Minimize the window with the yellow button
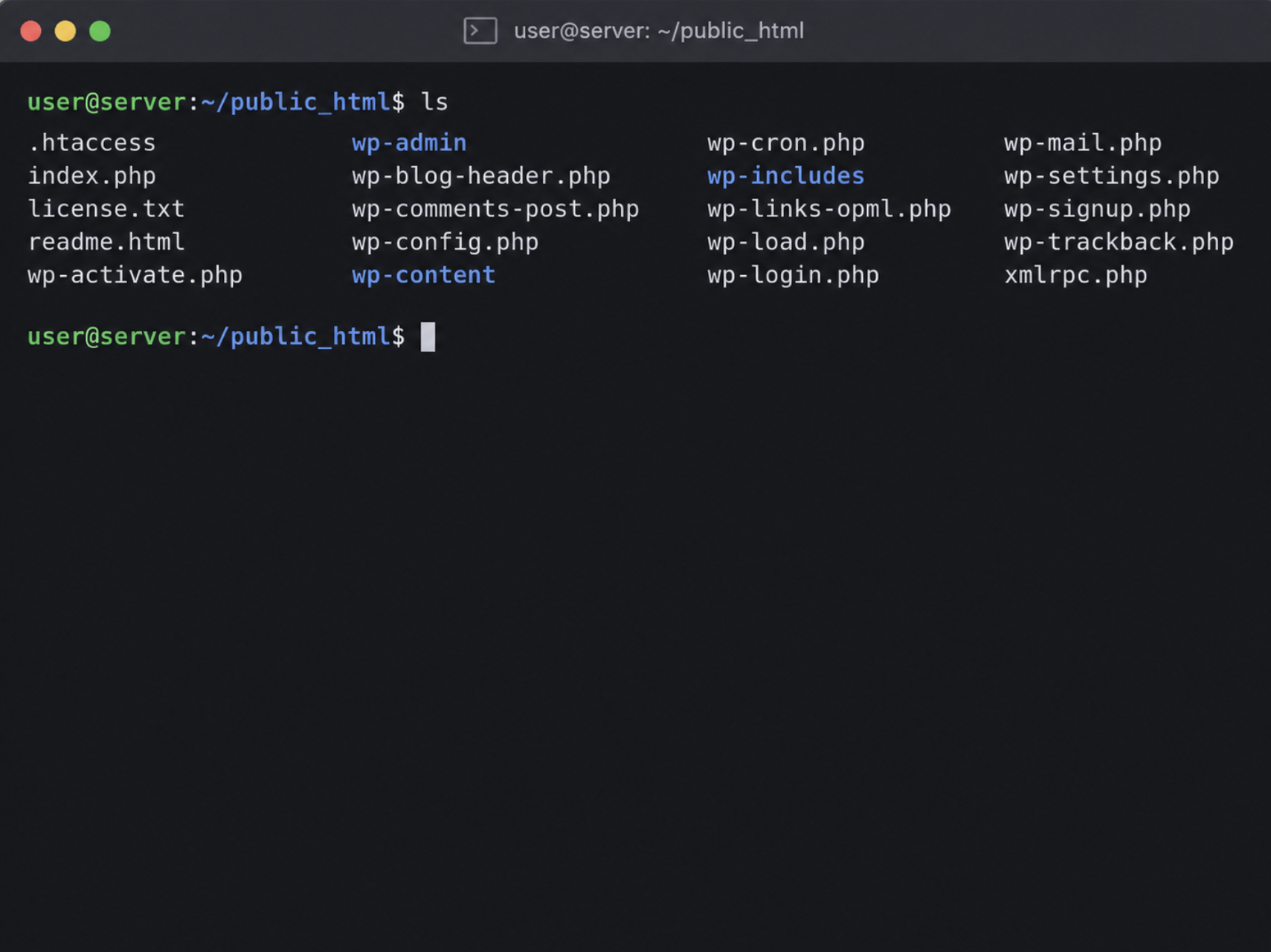The height and width of the screenshot is (952, 1271). tap(65, 31)
